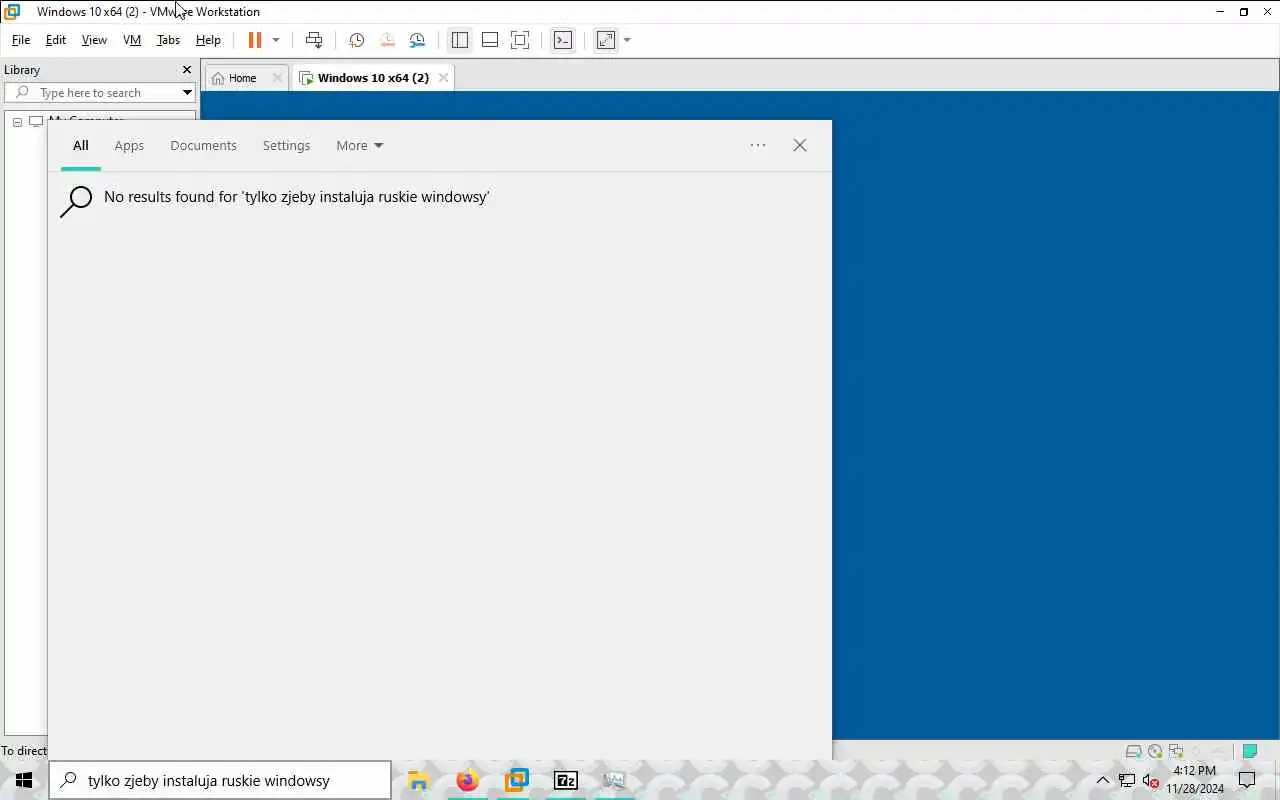Screen dimensions: 1280x800
Task: Open the Action Center notifications icon
Action: [x=1247, y=780]
